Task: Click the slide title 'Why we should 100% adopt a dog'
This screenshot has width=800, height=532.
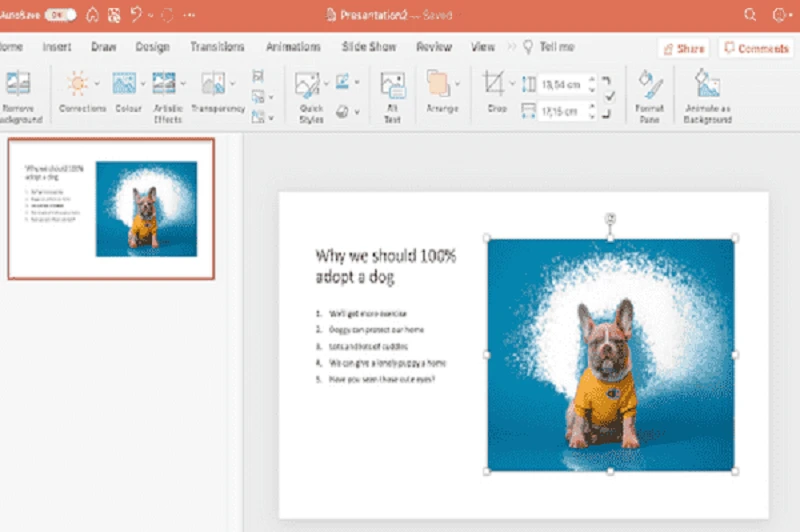Action: coord(386,266)
